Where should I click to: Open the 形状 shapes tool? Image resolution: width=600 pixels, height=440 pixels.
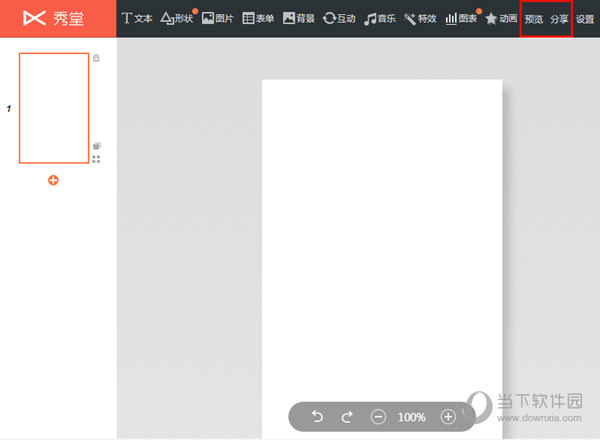click(177, 18)
